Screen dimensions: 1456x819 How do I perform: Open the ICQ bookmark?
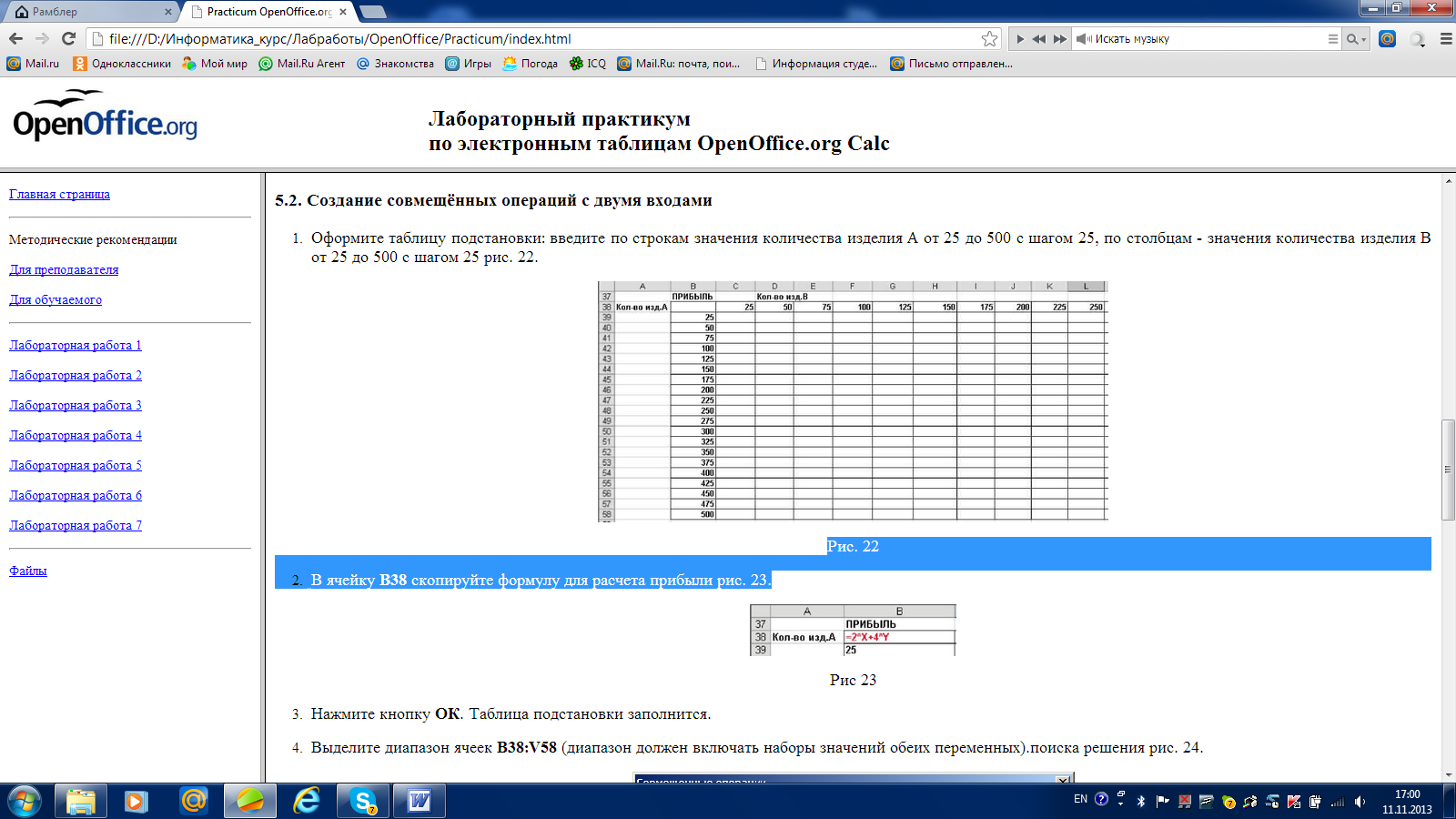click(x=587, y=64)
